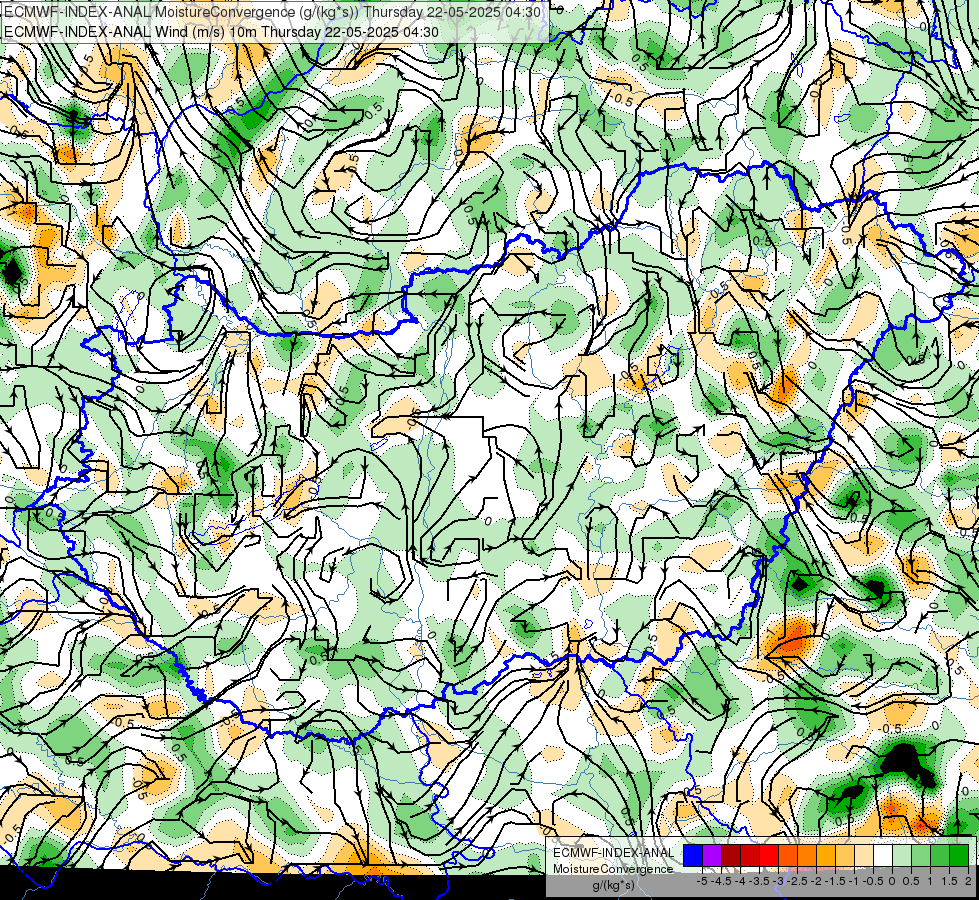Click the 'g/(kg*s)' unit label in legend
The width and height of the screenshot is (979, 900).
pos(613,885)
